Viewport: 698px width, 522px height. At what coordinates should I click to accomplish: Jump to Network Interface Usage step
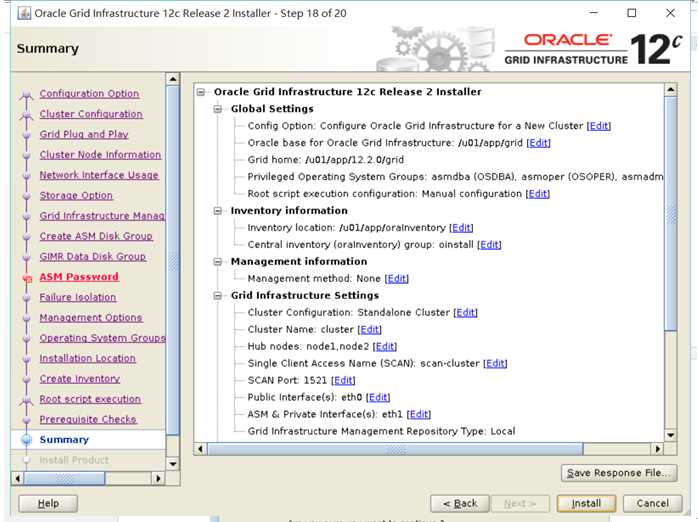(99, 175)
